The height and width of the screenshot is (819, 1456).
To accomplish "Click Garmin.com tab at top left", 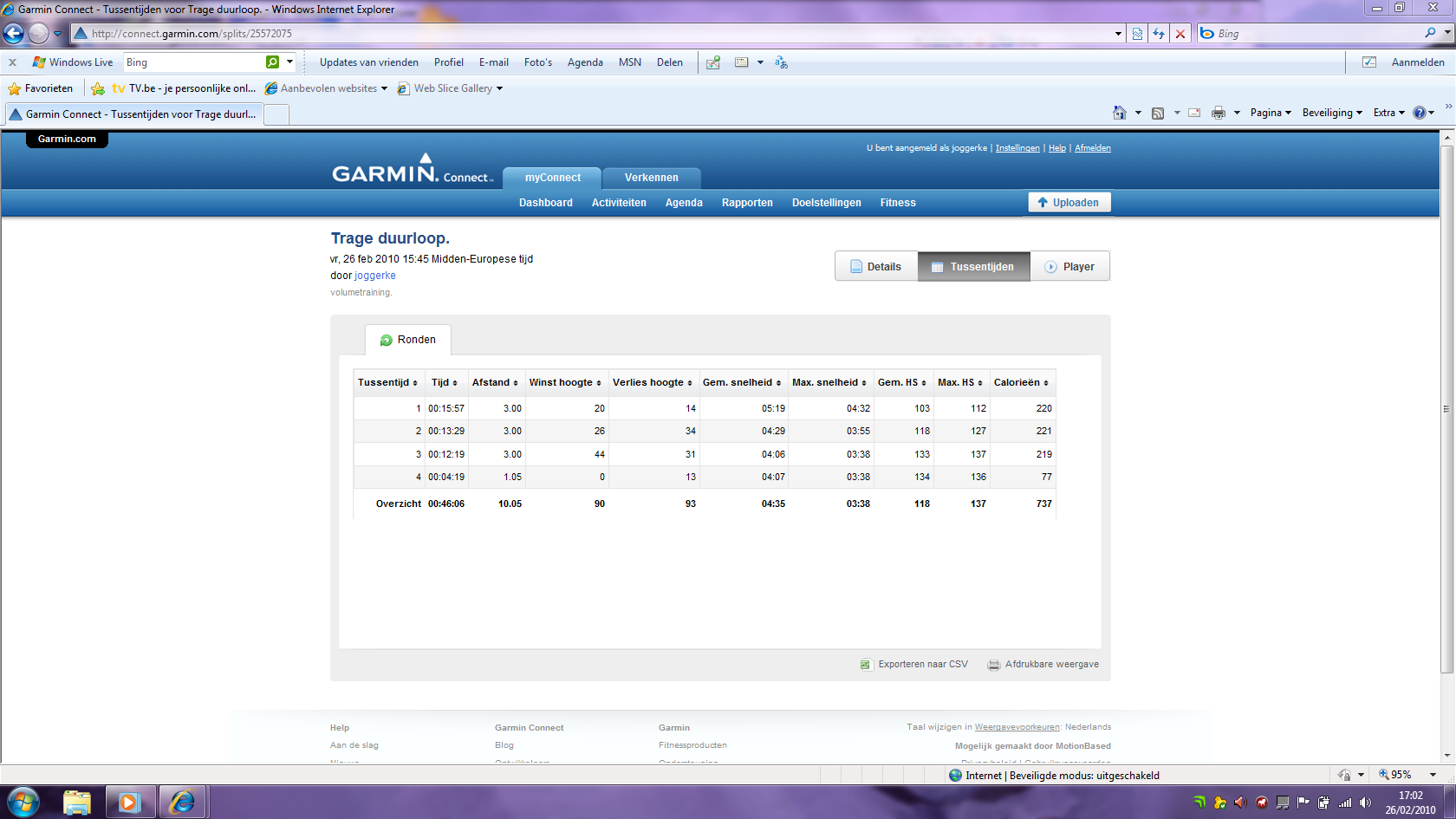I will 67,139.
